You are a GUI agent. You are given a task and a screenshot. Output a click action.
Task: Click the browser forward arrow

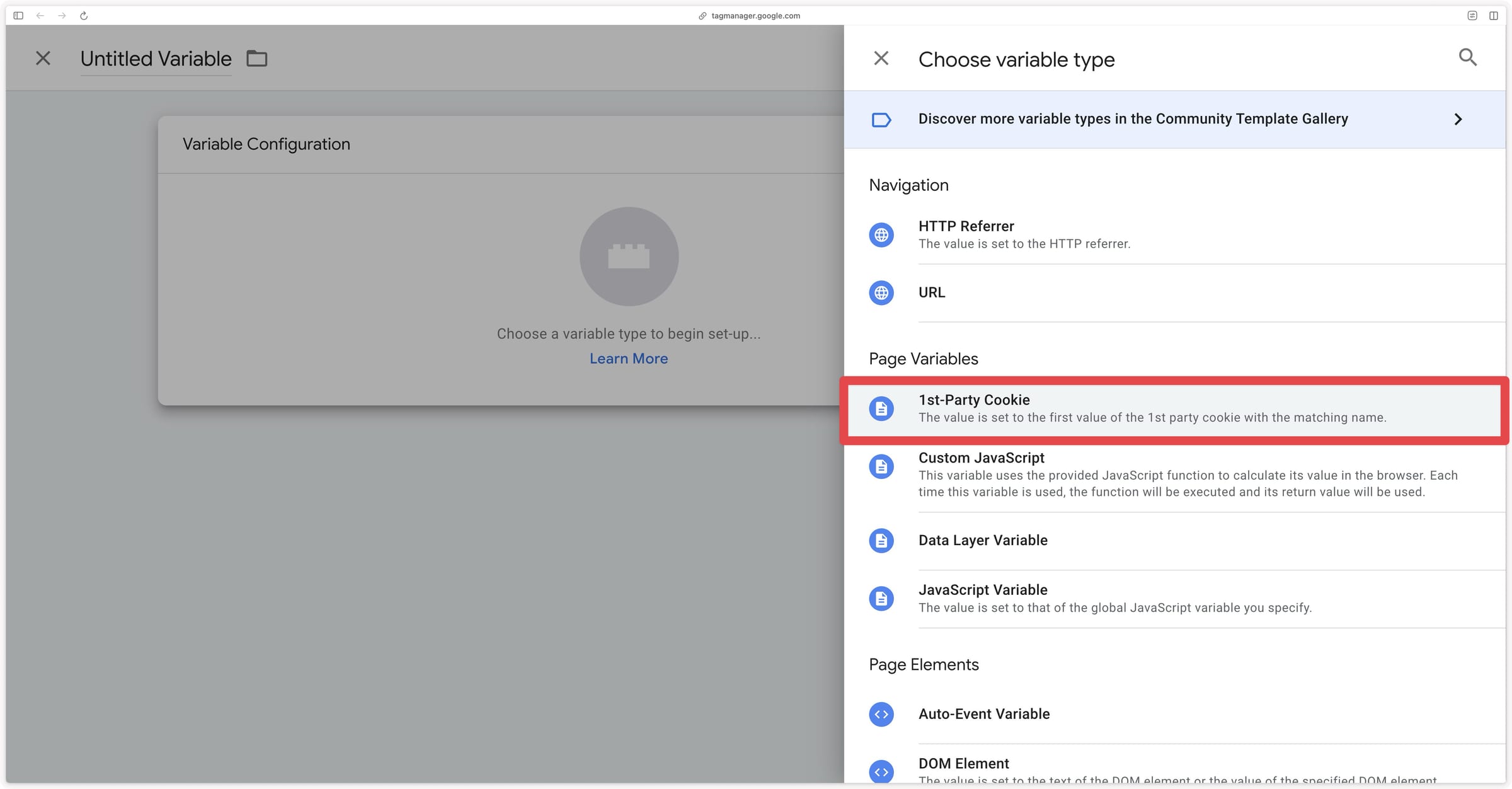(x=62, y=16)
